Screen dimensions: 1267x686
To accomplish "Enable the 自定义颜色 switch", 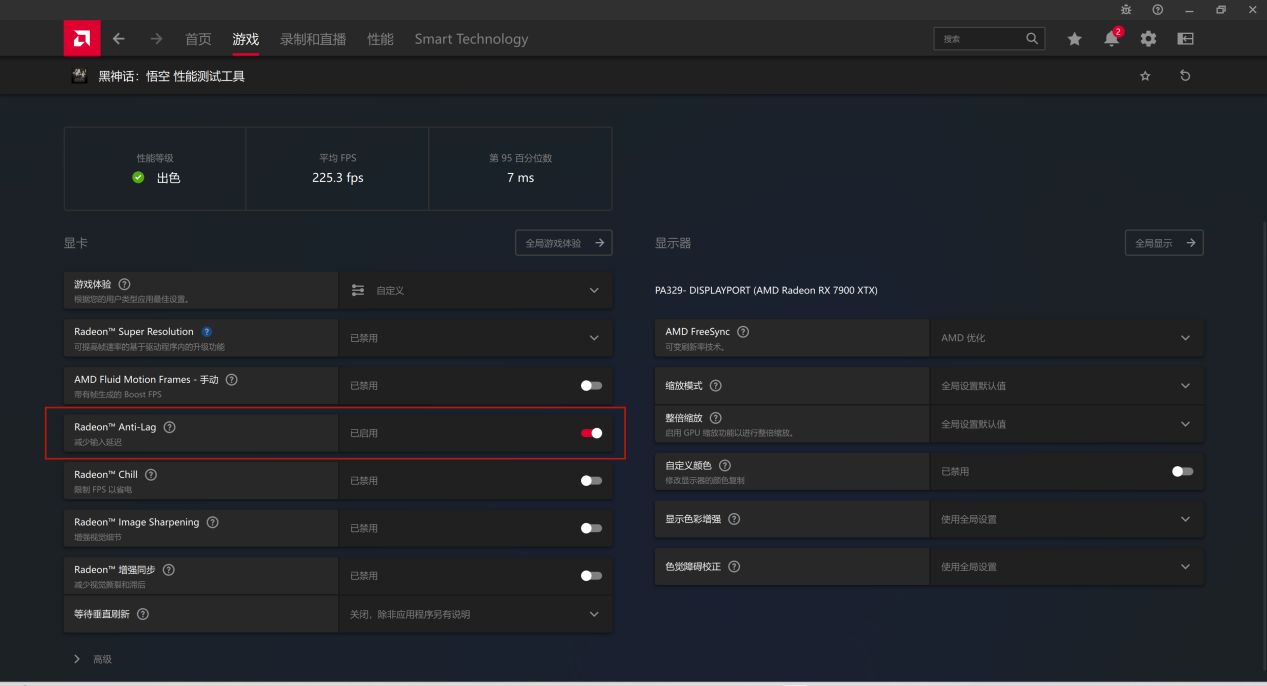I will 1182,471.
